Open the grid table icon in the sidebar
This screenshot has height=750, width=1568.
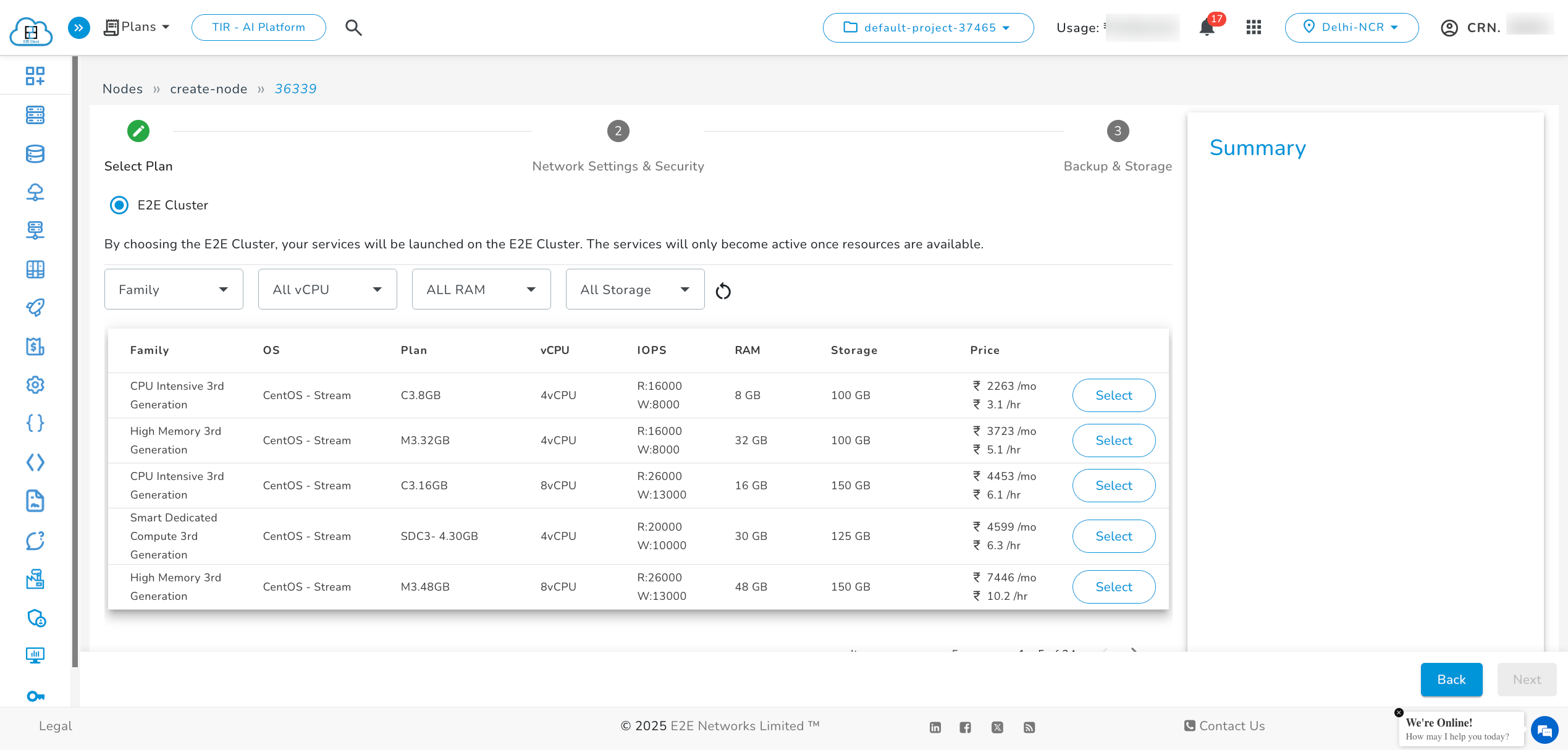(x=35, y=269)
